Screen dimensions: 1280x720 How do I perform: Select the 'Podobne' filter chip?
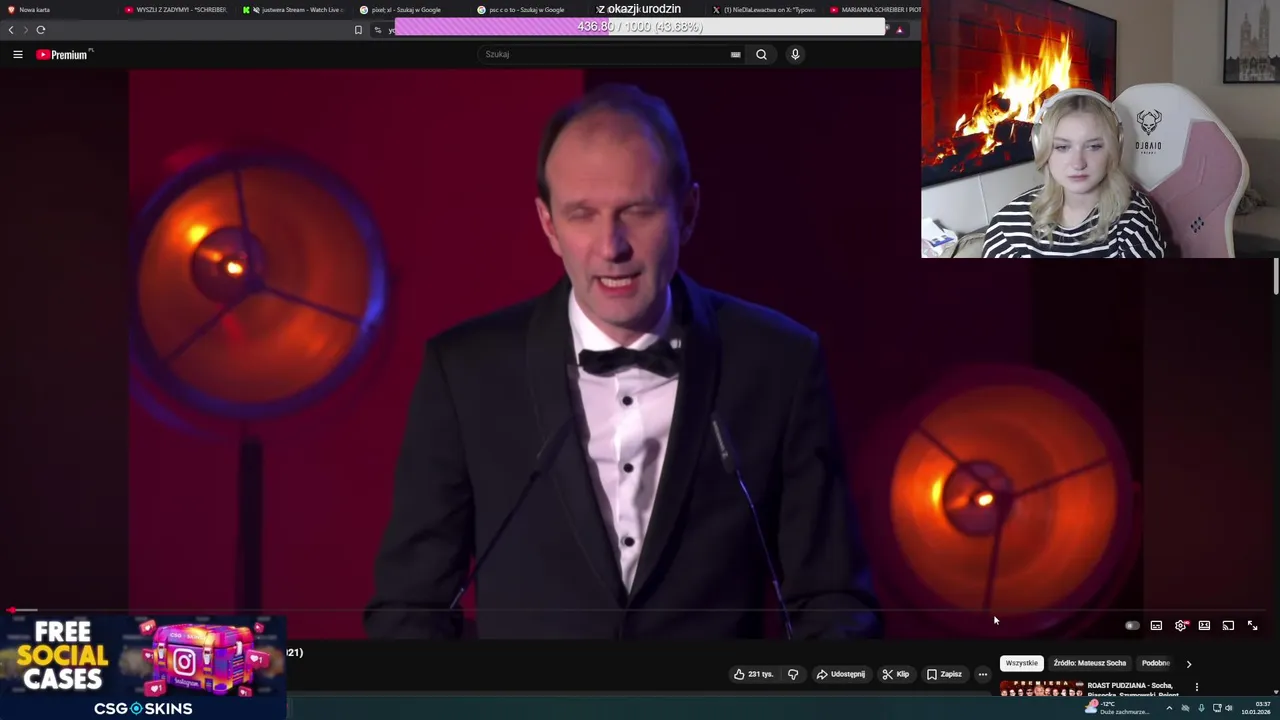(x=1156, y=663)
